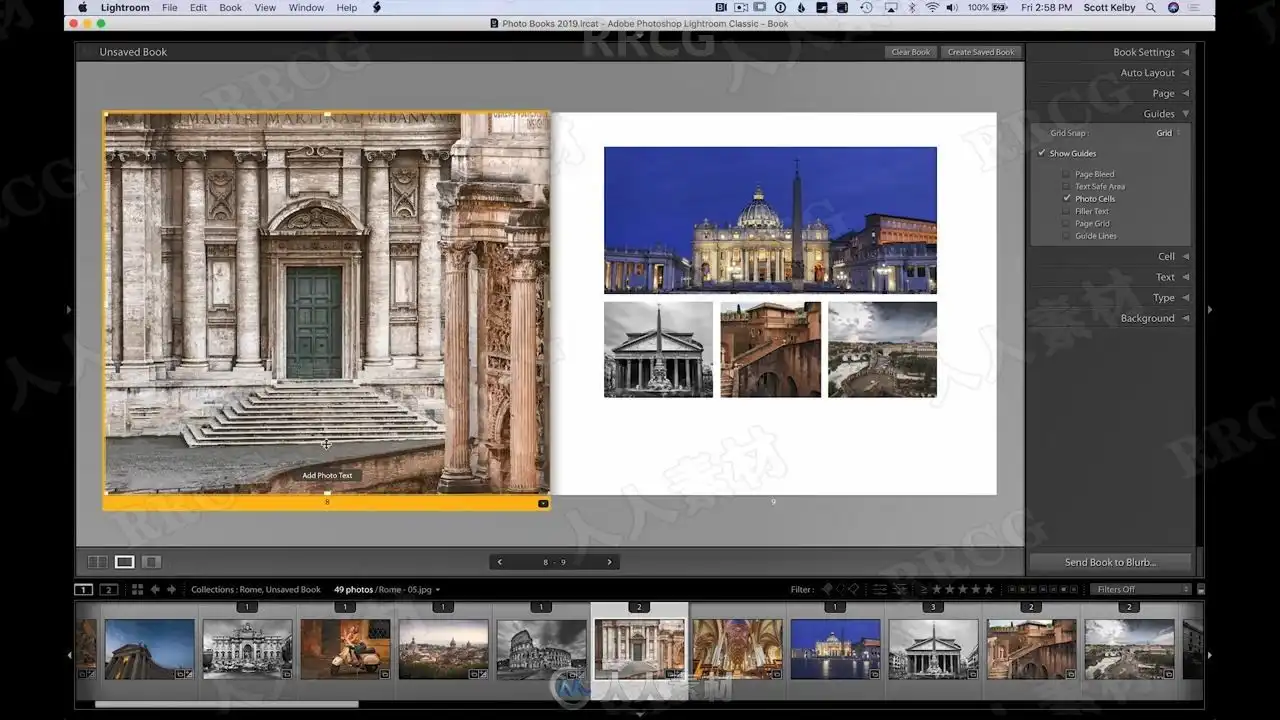
Task: Switch to Spread View
Action: coord(125,562)
